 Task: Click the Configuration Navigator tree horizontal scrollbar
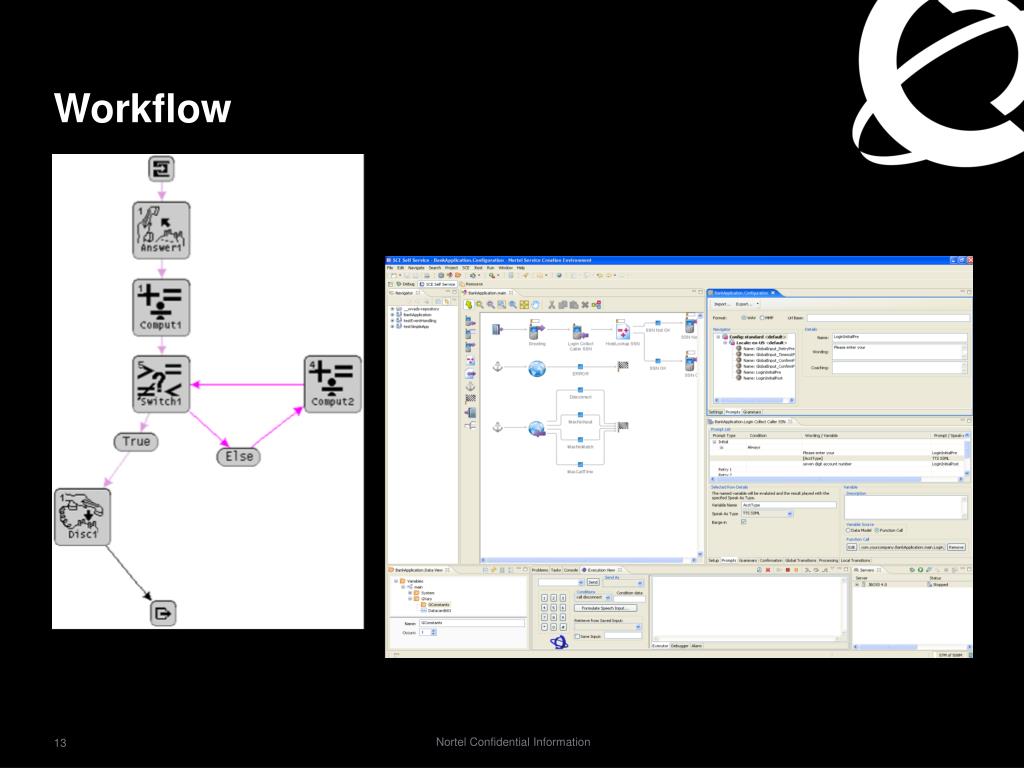754,400
